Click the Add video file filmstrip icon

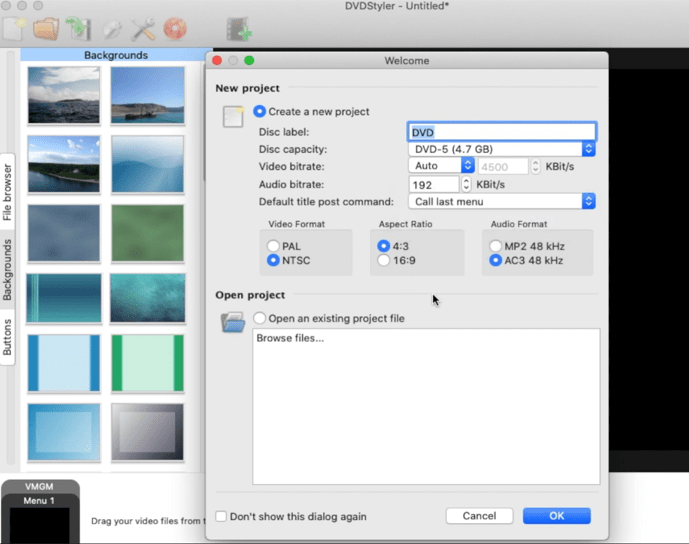[x=238, y=29]
